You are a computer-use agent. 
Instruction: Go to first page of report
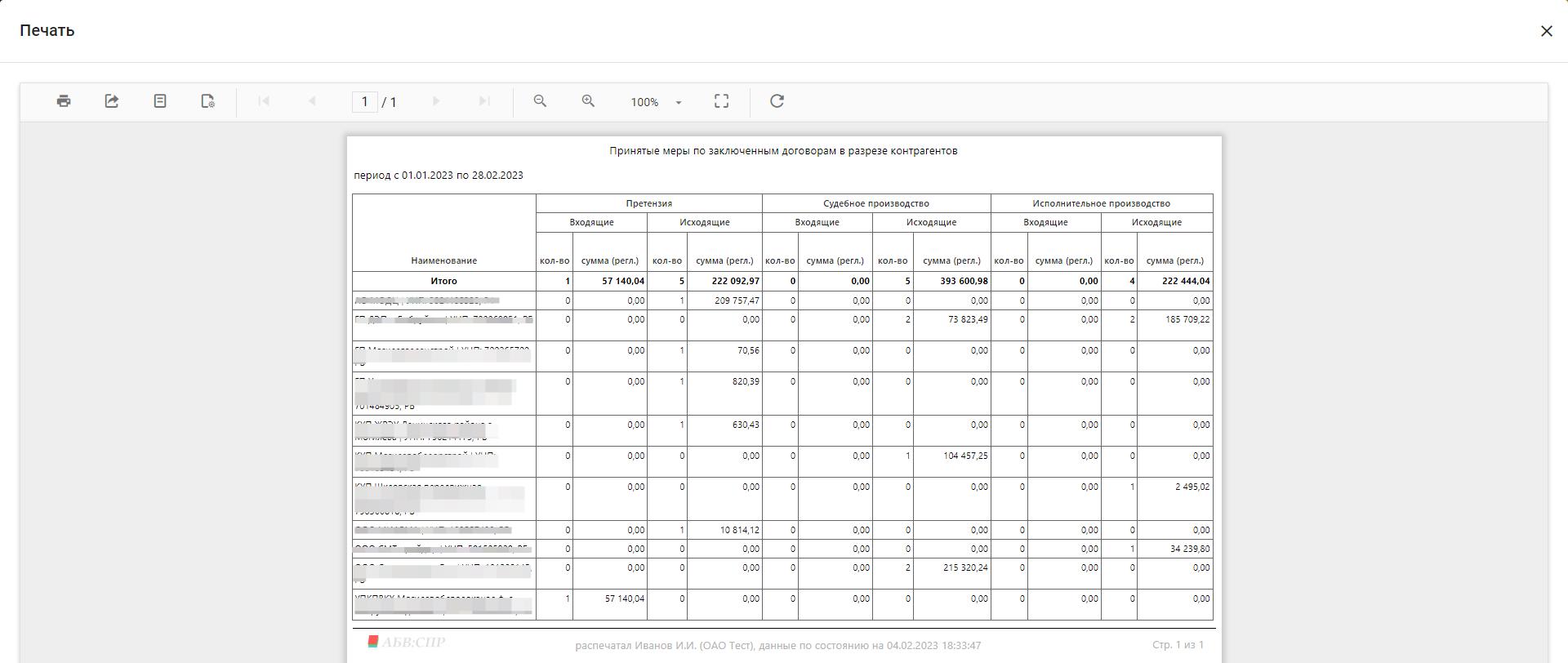(264, 101)
